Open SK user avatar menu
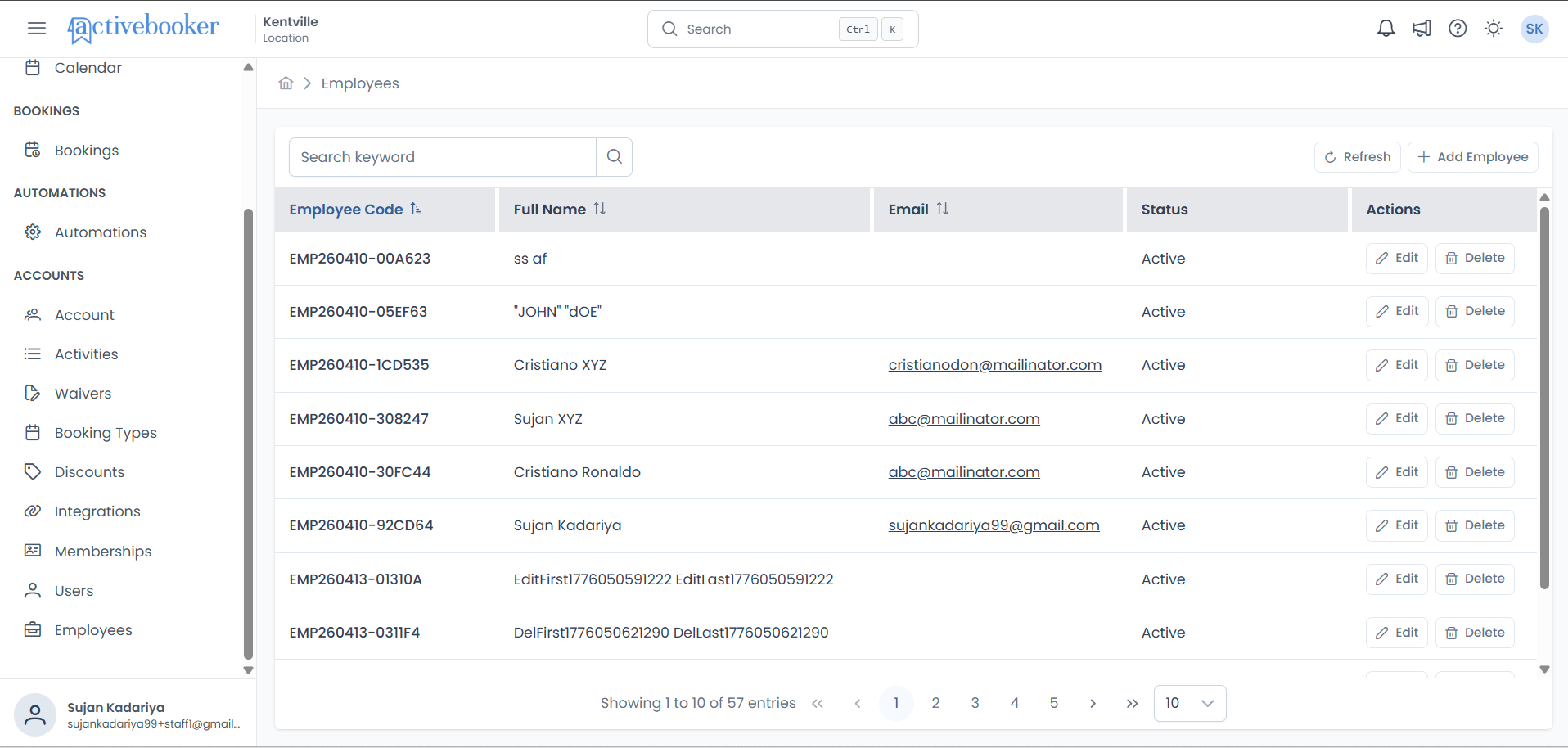Viewport: 1568px width, 748px height. [1534, 29]
